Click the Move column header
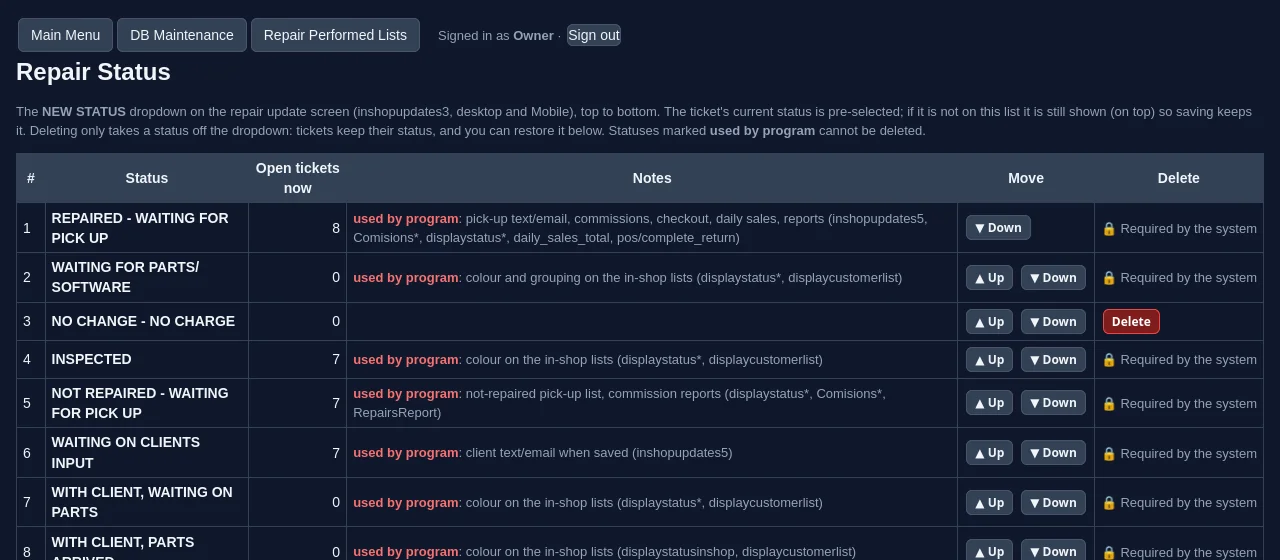1280x560 pixels. [x=1026, y=178]
